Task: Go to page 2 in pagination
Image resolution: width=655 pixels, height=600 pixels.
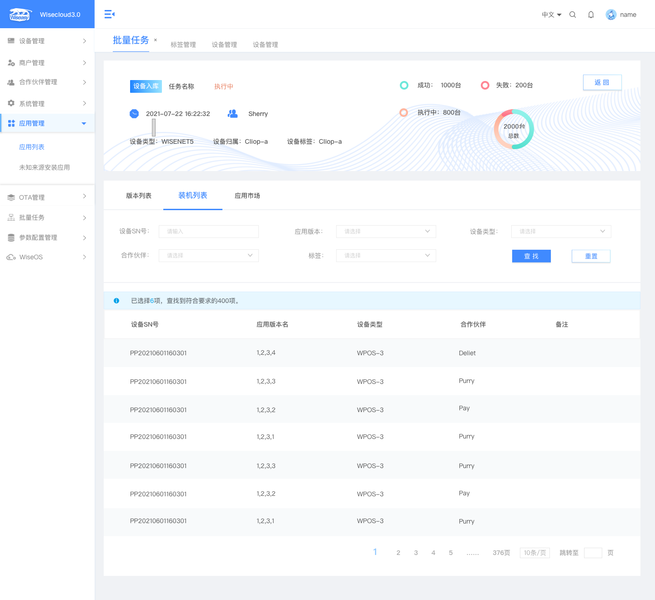Action: pyautogui.click(x=398, y=553)
